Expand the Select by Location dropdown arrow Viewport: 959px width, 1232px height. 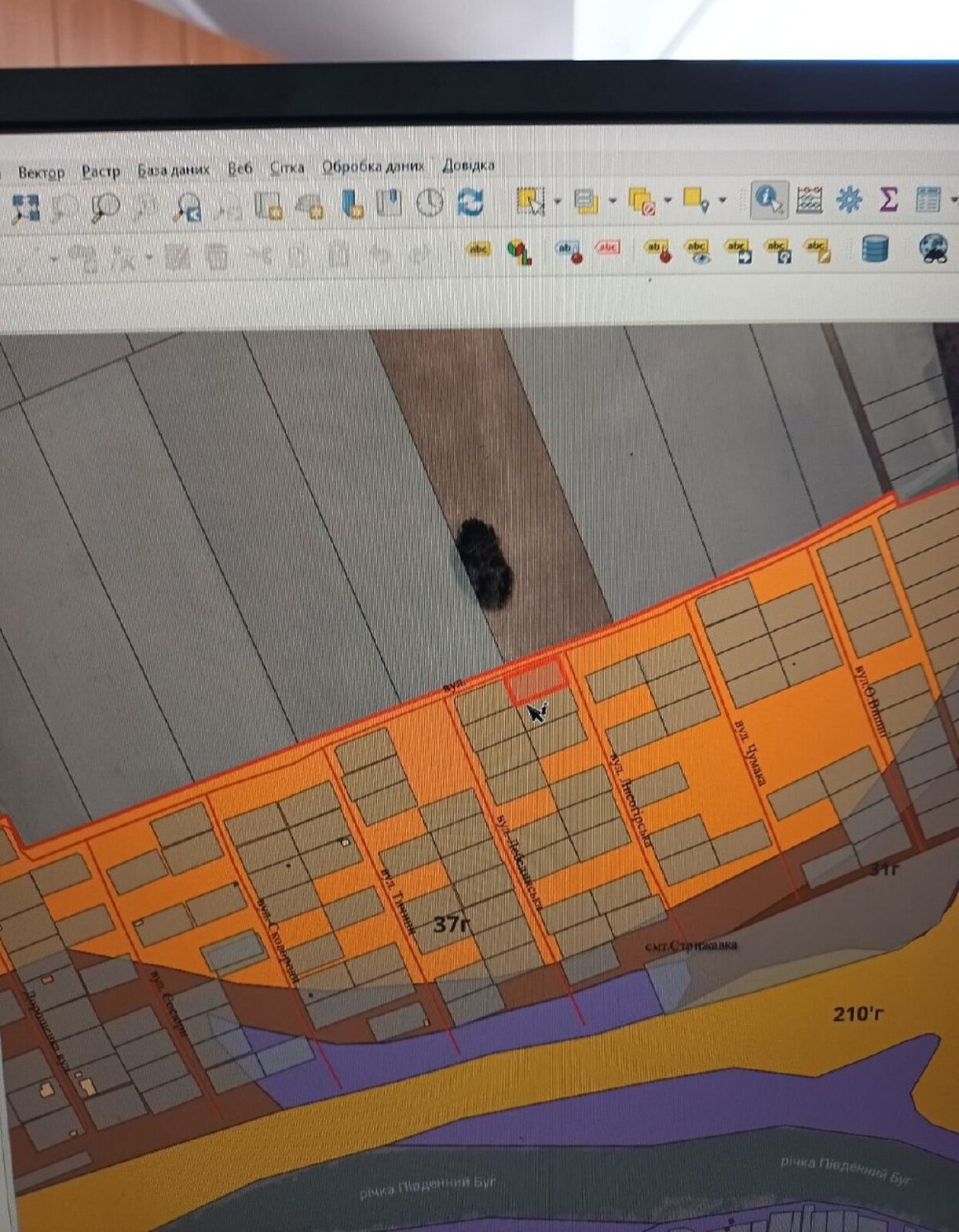[x=722, y=201]
